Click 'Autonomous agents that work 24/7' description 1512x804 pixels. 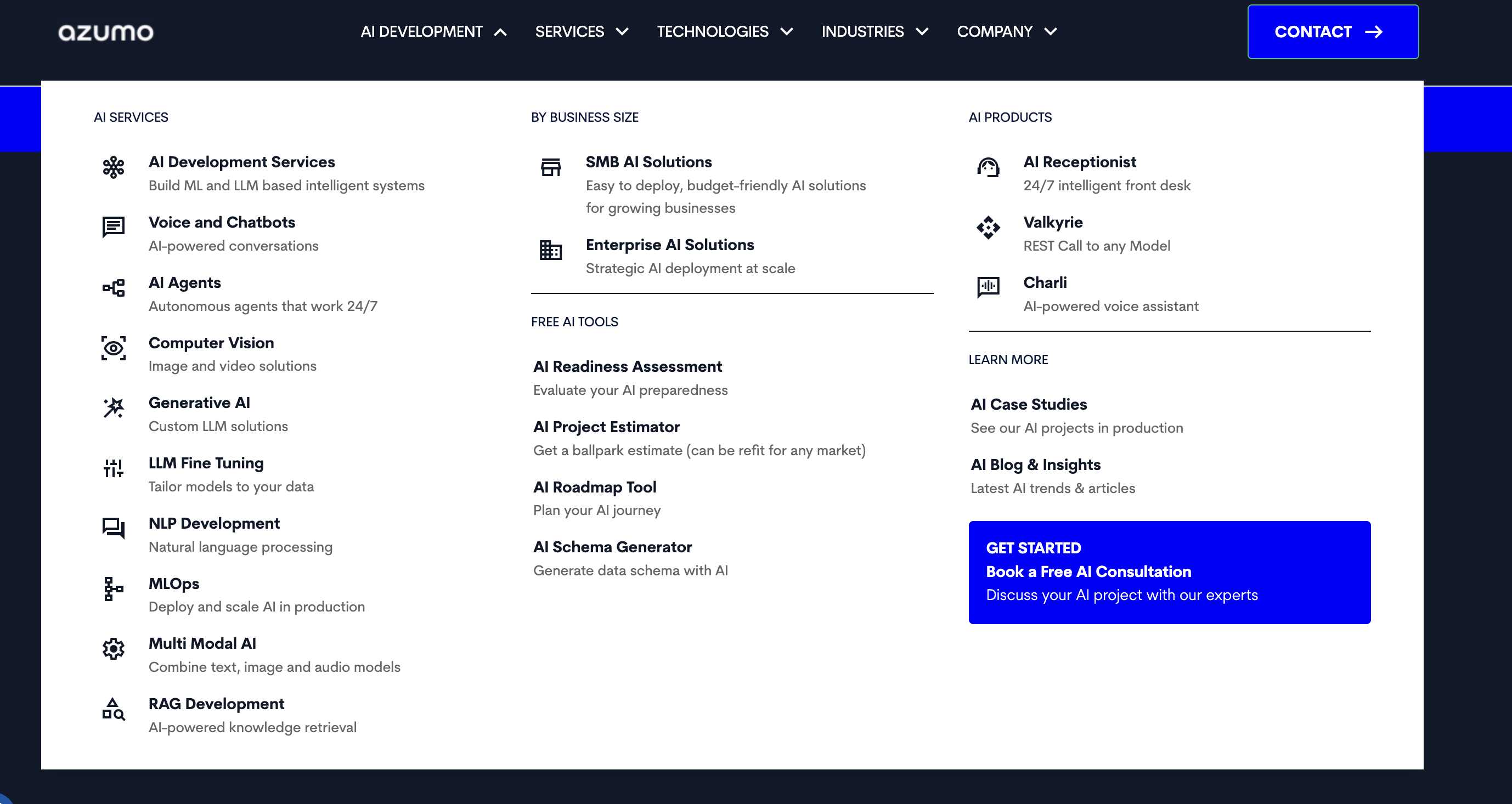pyautogui.click(x=263, y=307)
